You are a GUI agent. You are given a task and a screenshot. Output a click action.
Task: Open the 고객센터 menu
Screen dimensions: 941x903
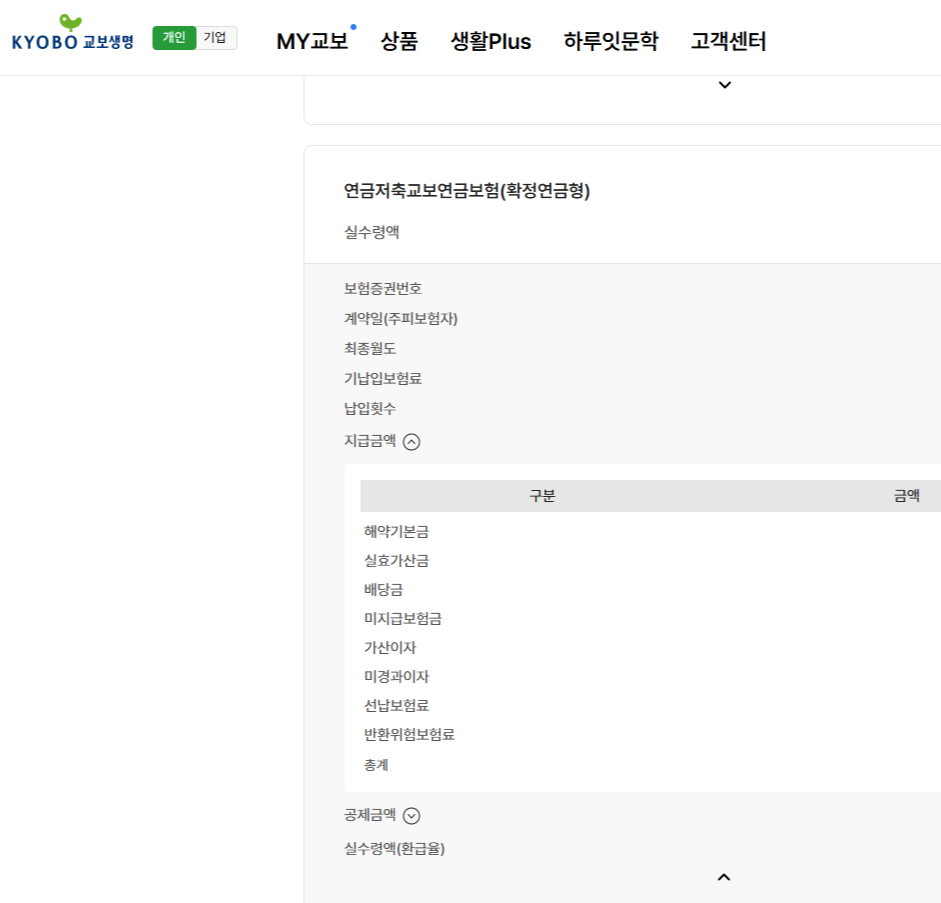[729, 41]
